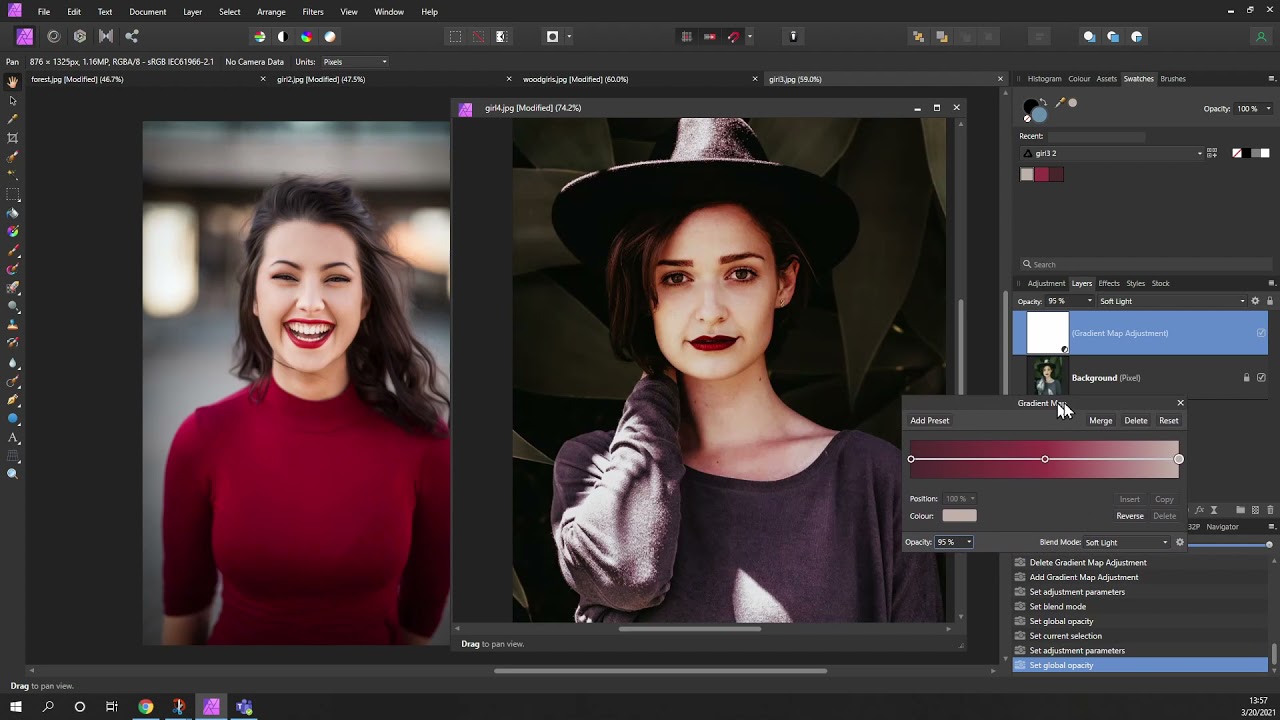
Task: Switch to the Develop Persona icon
Action: [80, 36]
